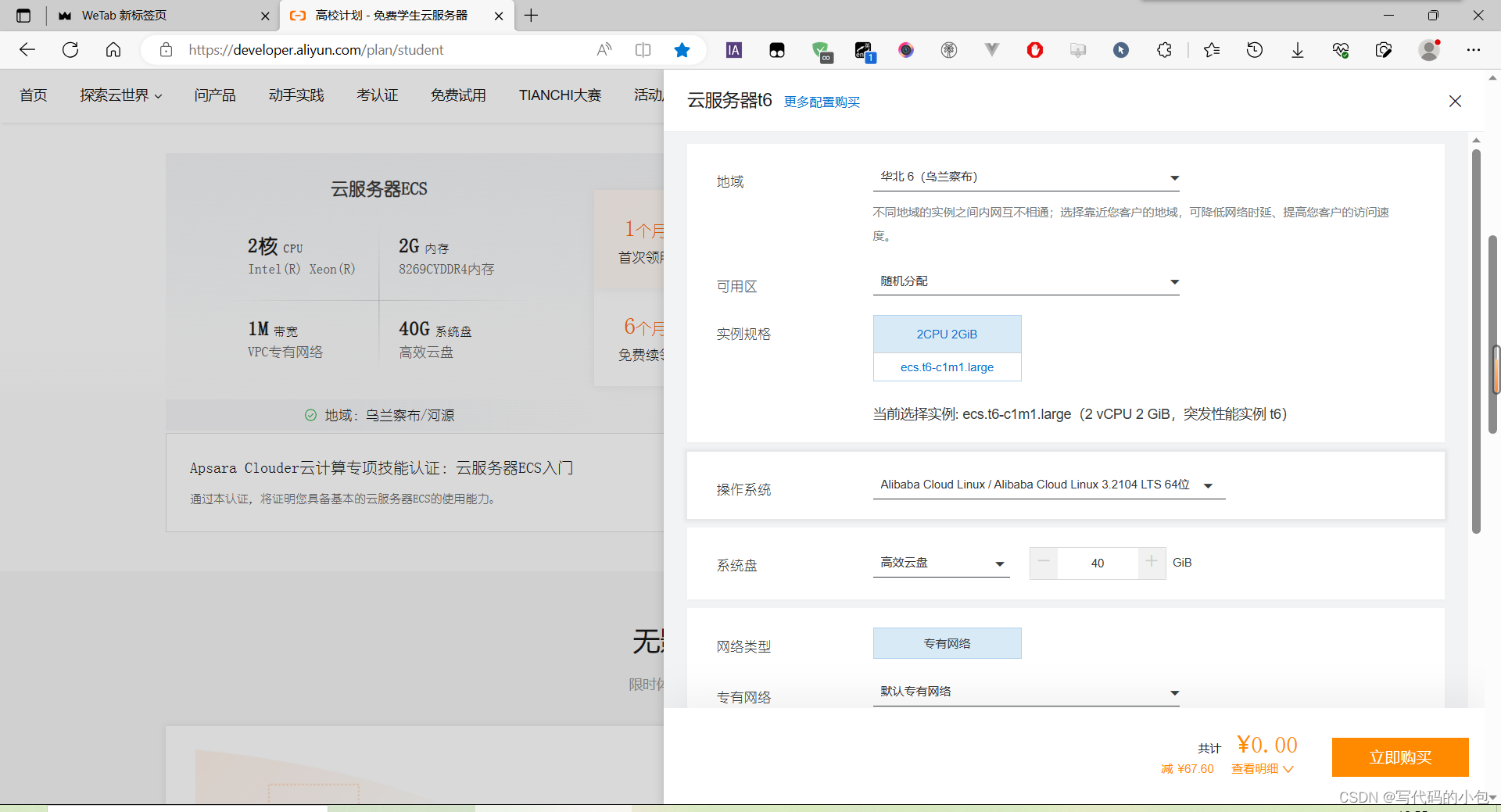The width and height of the screenshot is (1501, 812).
Task: Click the ecs.t6-c1m1.large spec label
Action: (947, 367)
